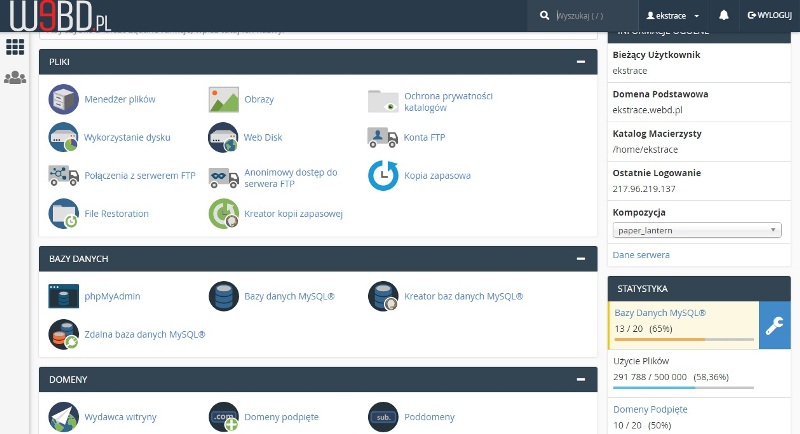Click the Wykorzystanie dysku icon
This screenshot has width=800, height=434.
(x=63, y=137)
